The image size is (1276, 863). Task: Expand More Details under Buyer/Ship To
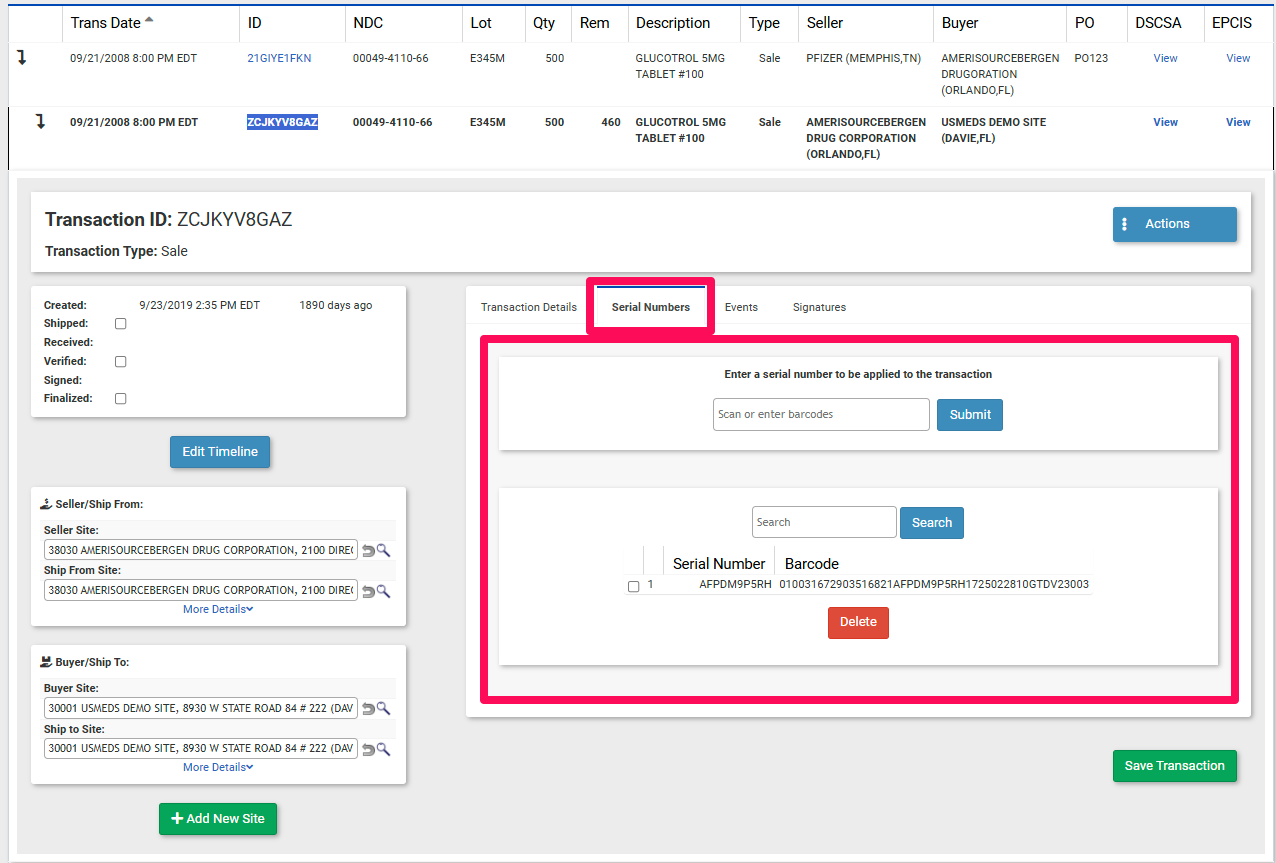click(x=218, y=767)
